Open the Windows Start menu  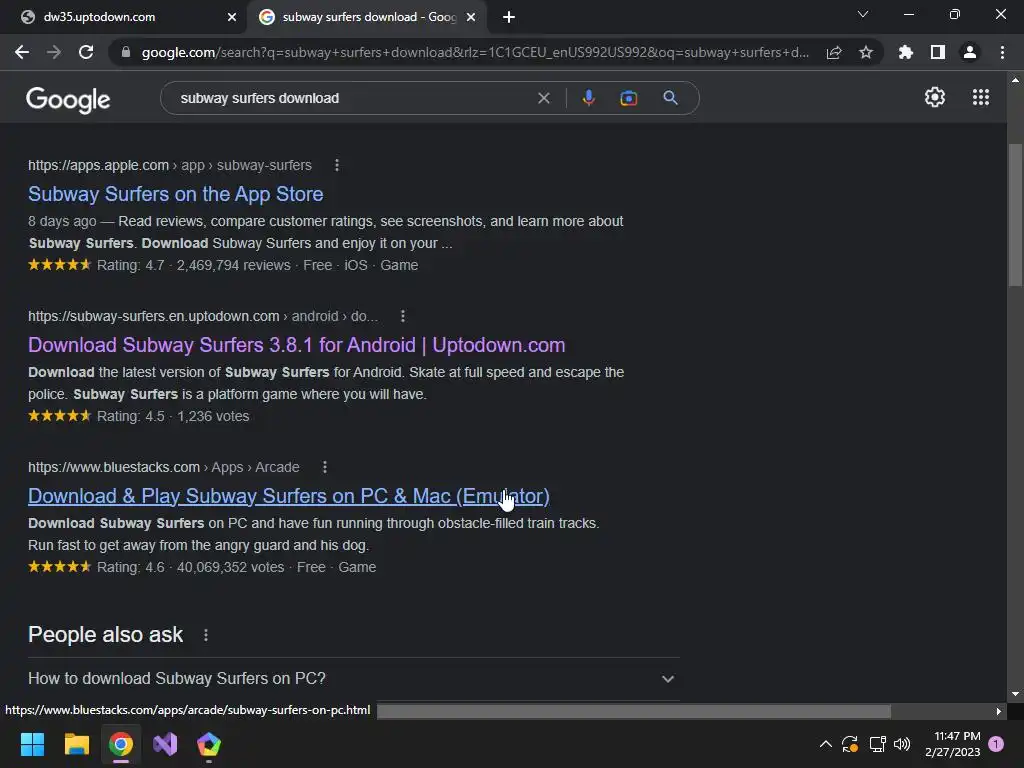(32, 744)
